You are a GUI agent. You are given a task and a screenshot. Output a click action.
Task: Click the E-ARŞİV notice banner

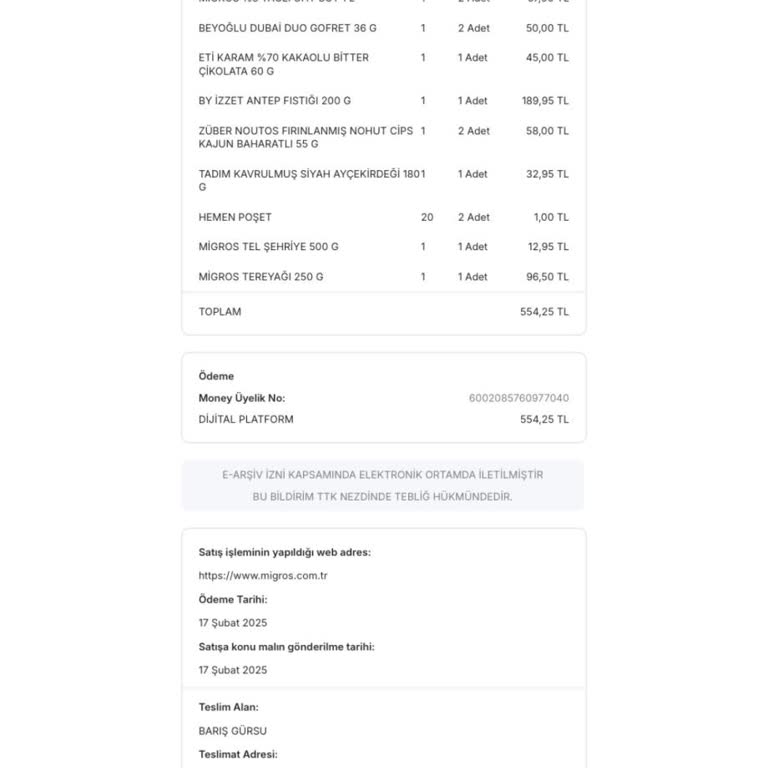coord(383,485)
